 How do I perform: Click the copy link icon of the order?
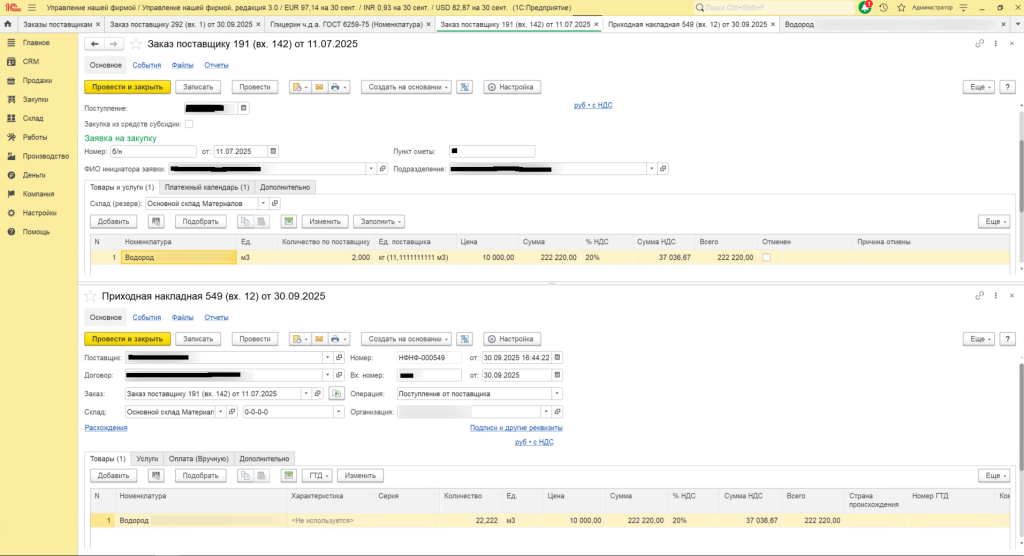point(980,44)
